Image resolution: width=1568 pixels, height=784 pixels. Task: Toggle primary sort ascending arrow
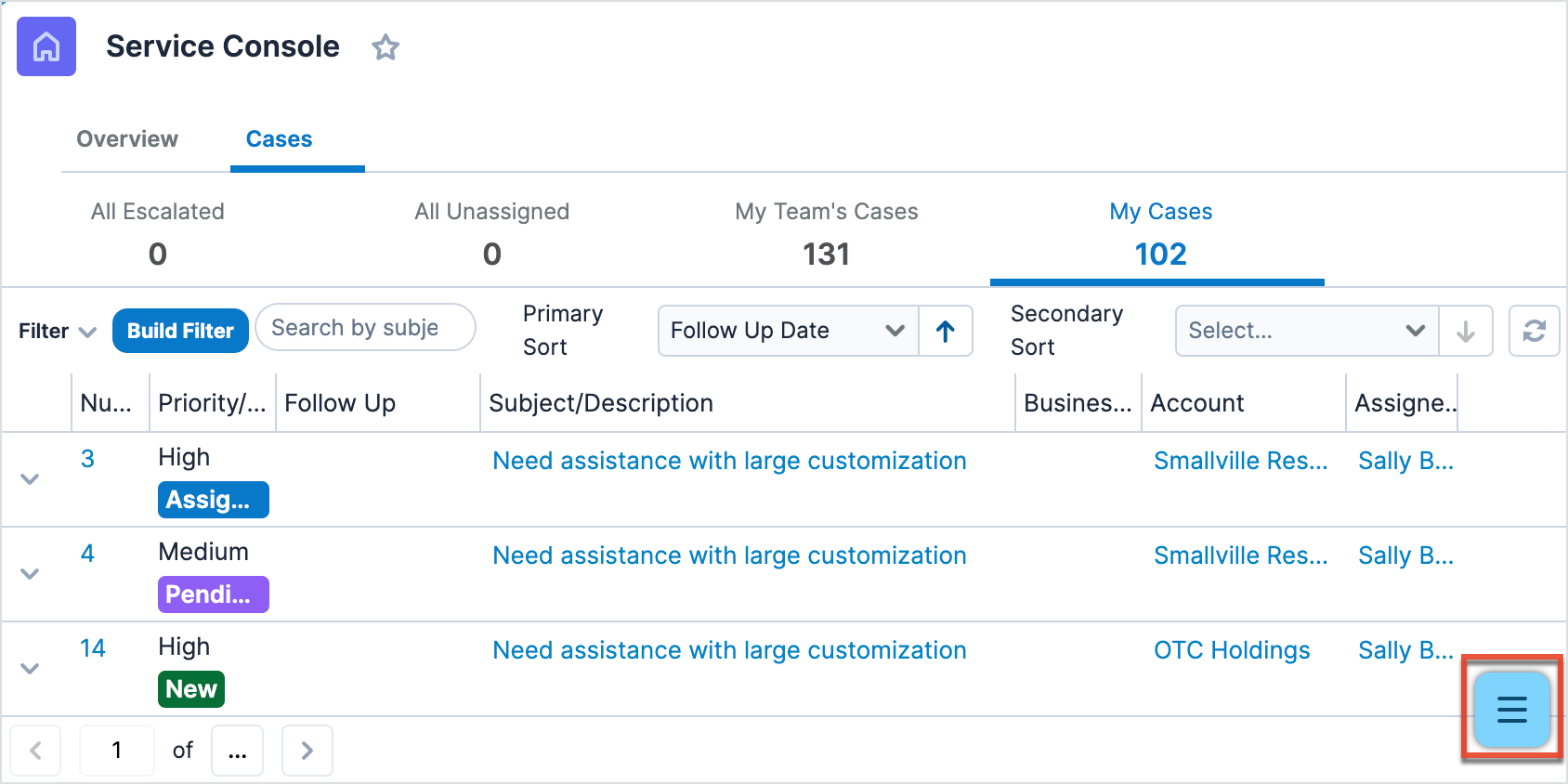[946, 331]
